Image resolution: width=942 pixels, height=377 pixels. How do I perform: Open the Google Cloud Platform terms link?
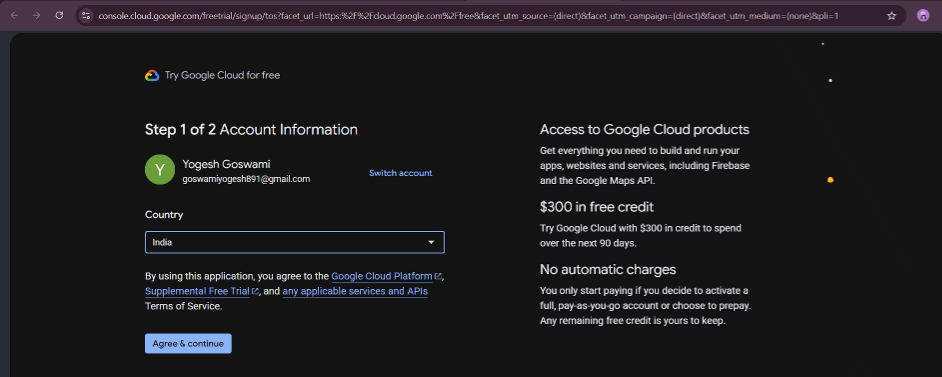tap(381, 276)
